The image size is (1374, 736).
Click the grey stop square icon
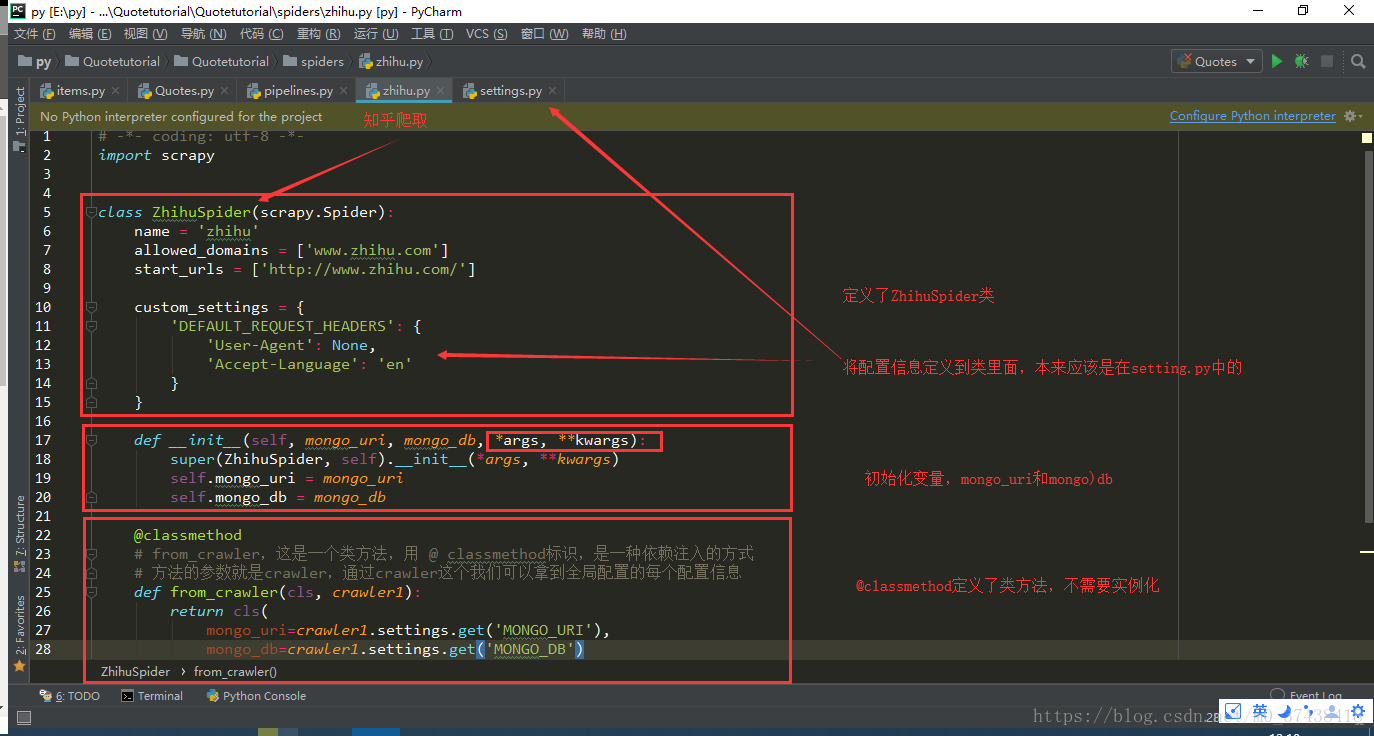(1327, 61)
